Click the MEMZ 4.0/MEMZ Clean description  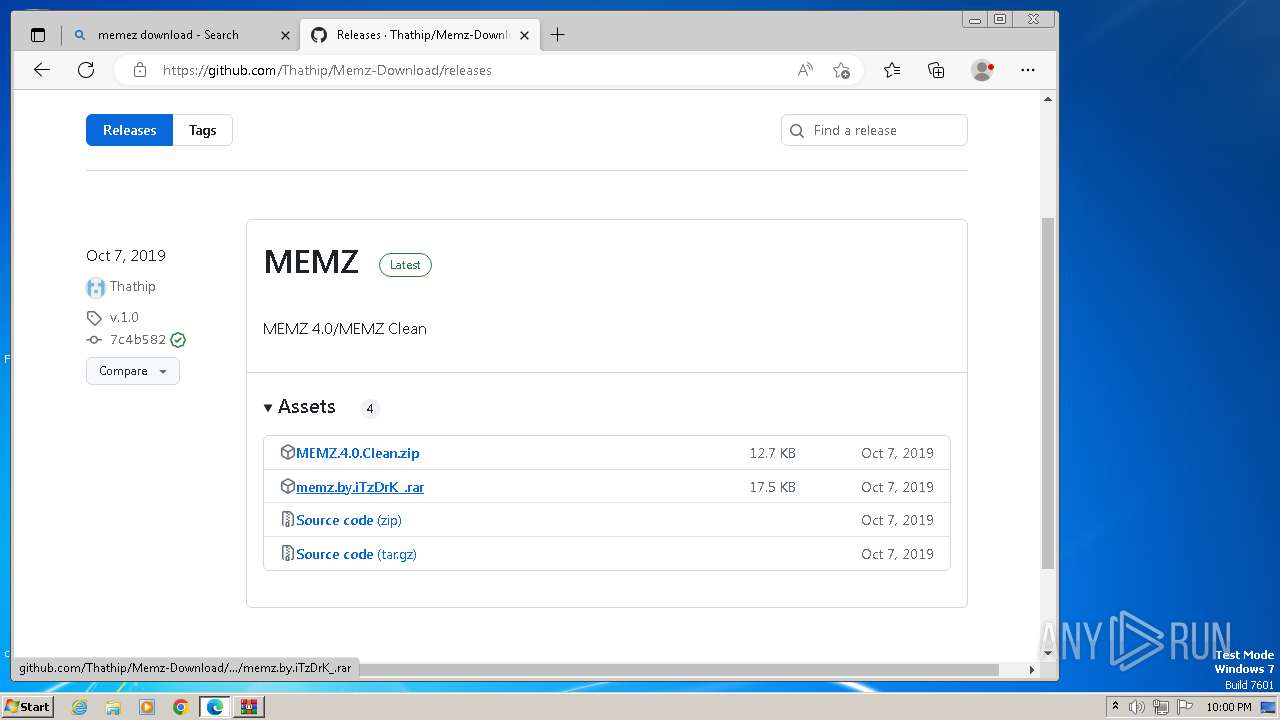coord(345,328)
